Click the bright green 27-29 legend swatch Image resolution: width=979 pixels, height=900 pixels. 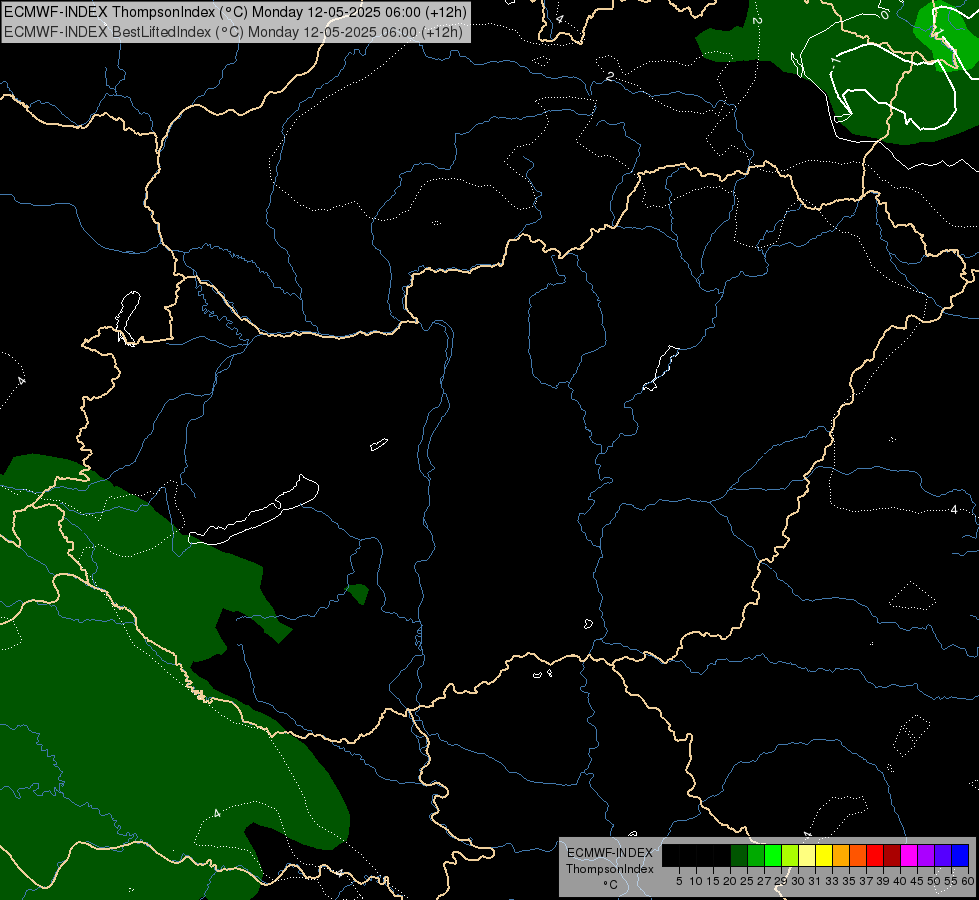click(773, 855)
